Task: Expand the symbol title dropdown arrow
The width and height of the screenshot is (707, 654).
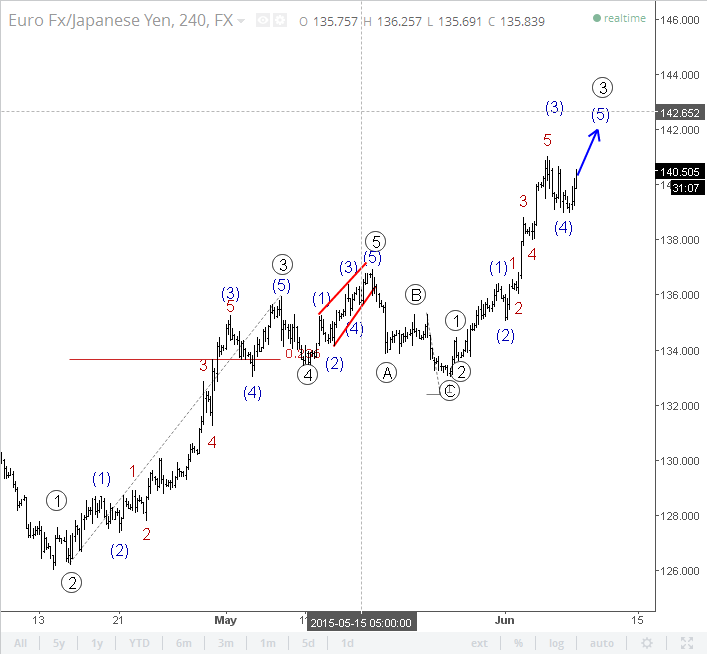Action: tap(241, 21)
